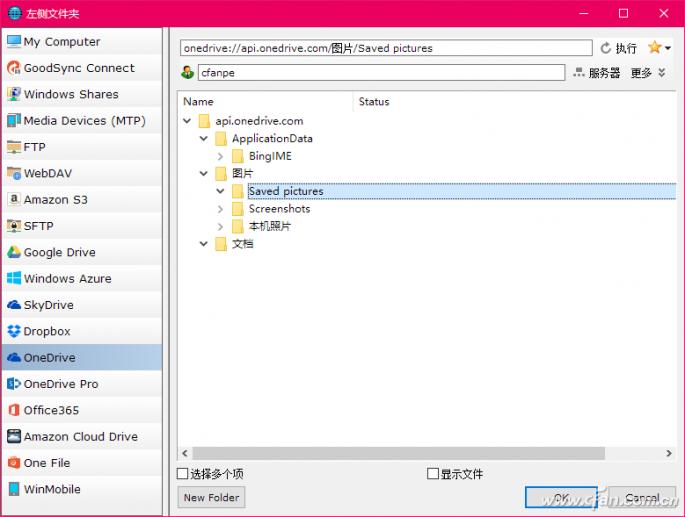Viewport: 685px width, 517px height.
Task: Click the Cancel button
Action: pos(642,497)
